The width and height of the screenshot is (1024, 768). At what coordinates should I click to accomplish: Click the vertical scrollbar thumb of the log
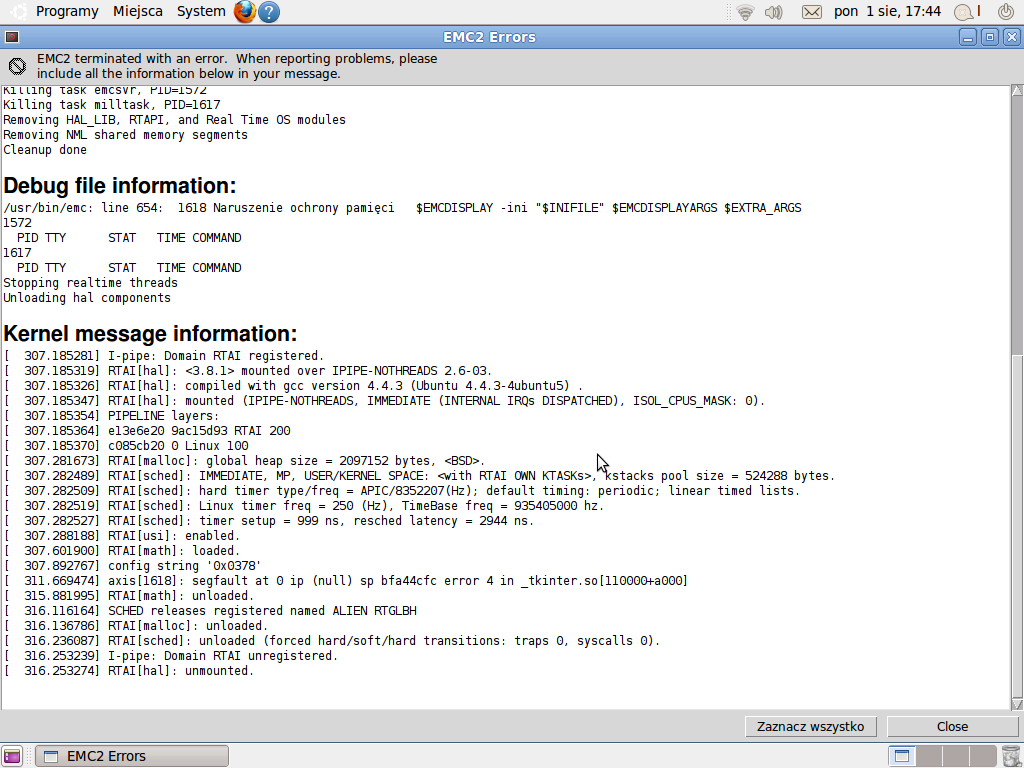[x=1017, y=526]
